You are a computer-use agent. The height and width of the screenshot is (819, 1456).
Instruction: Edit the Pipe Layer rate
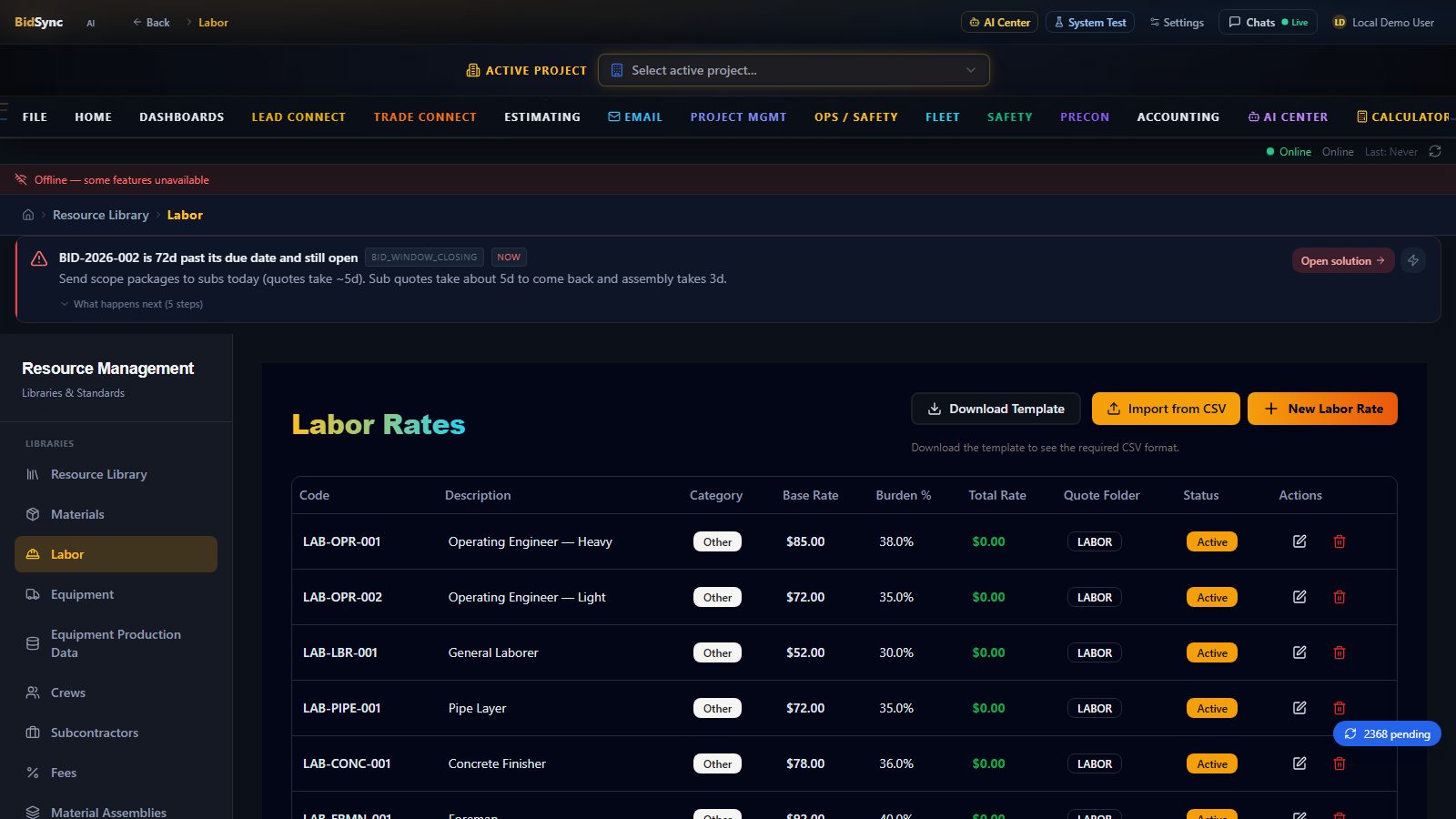(1299, 708)
